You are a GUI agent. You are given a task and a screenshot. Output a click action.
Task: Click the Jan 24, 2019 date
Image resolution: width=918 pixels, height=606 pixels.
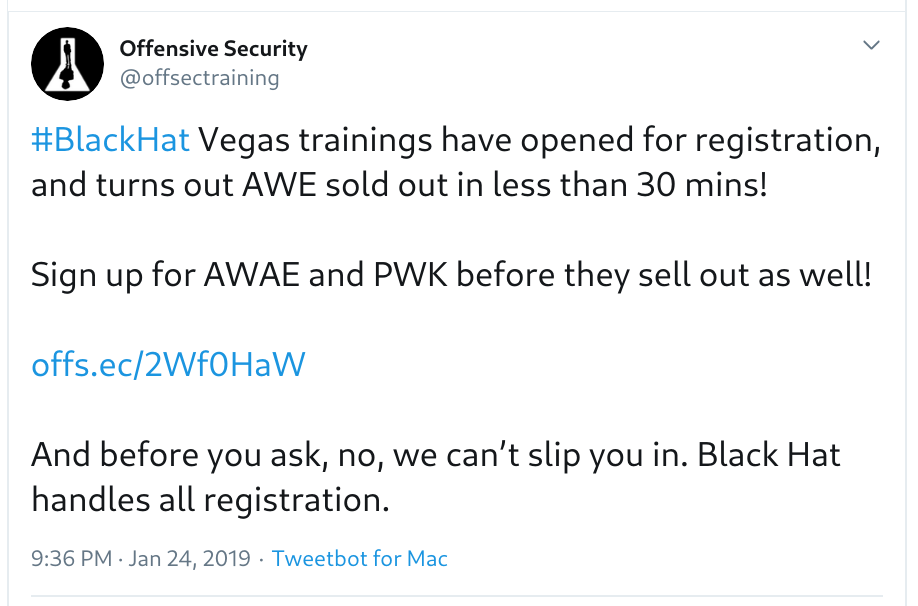click(188, 558)
